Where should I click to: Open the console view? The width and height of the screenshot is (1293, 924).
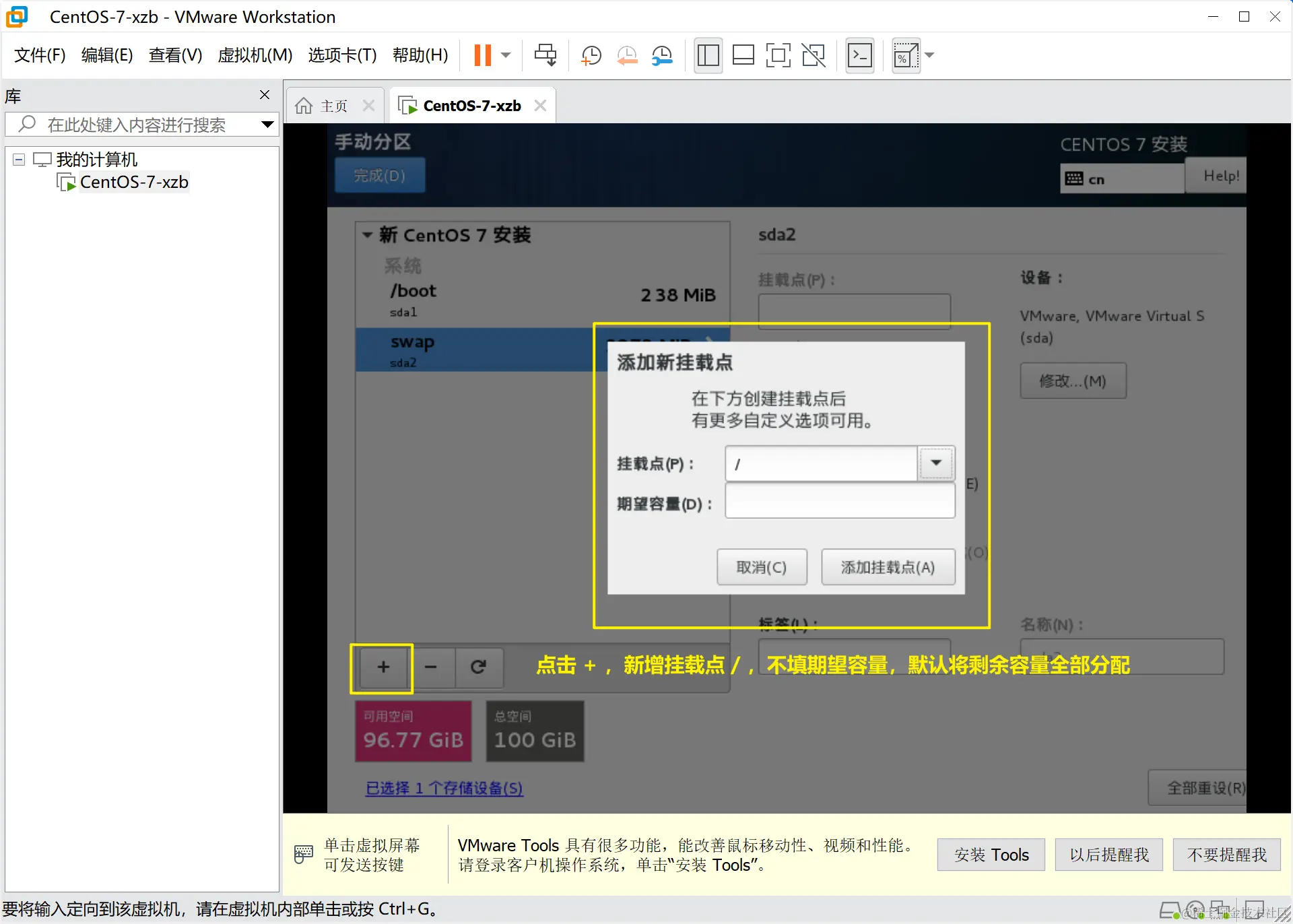pyautogui.click(x=860, y=55)
